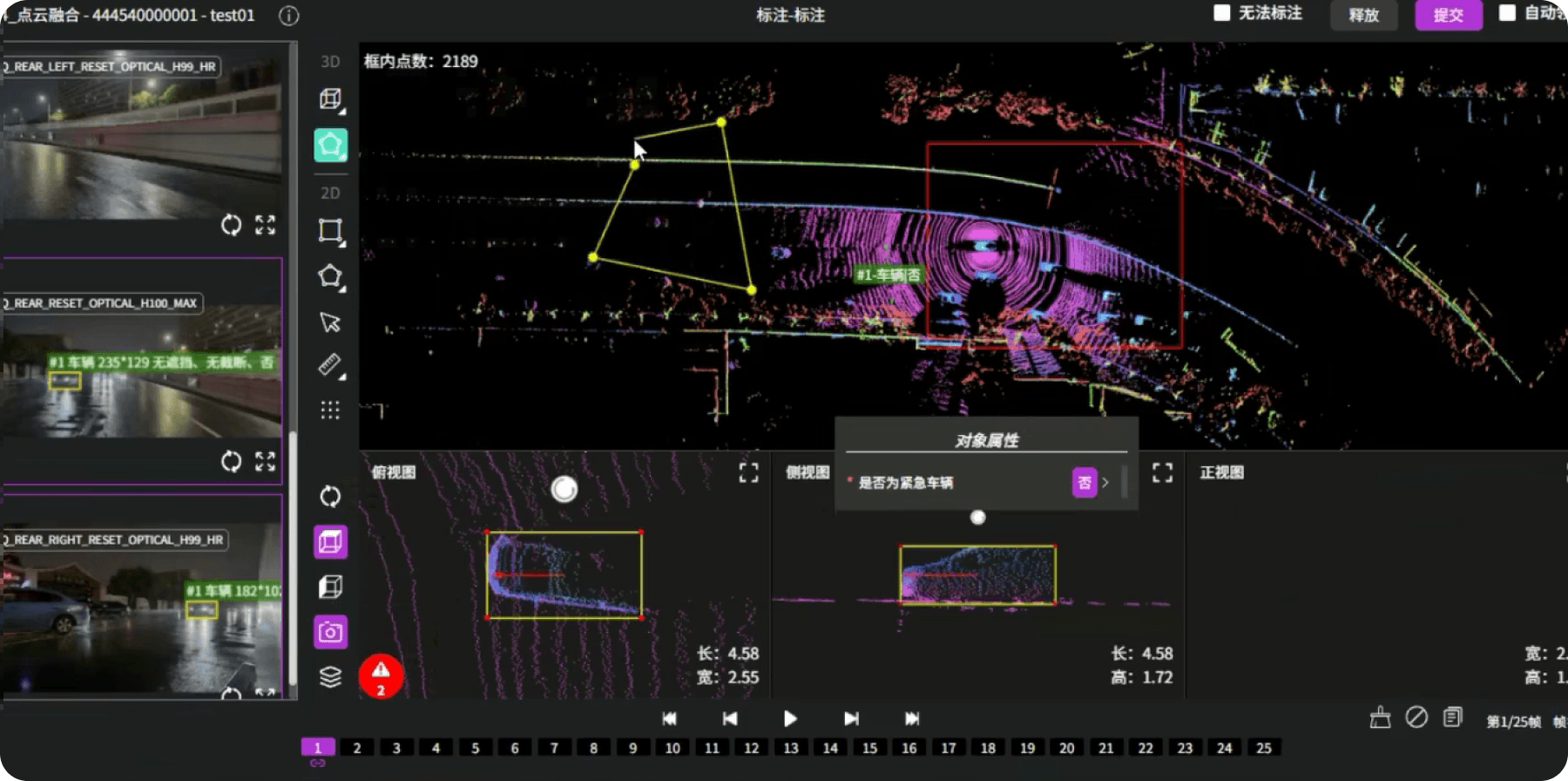Click the 提交 submit button
The width and height of the screenshot is (1568, 781).
click(1448, 15)
